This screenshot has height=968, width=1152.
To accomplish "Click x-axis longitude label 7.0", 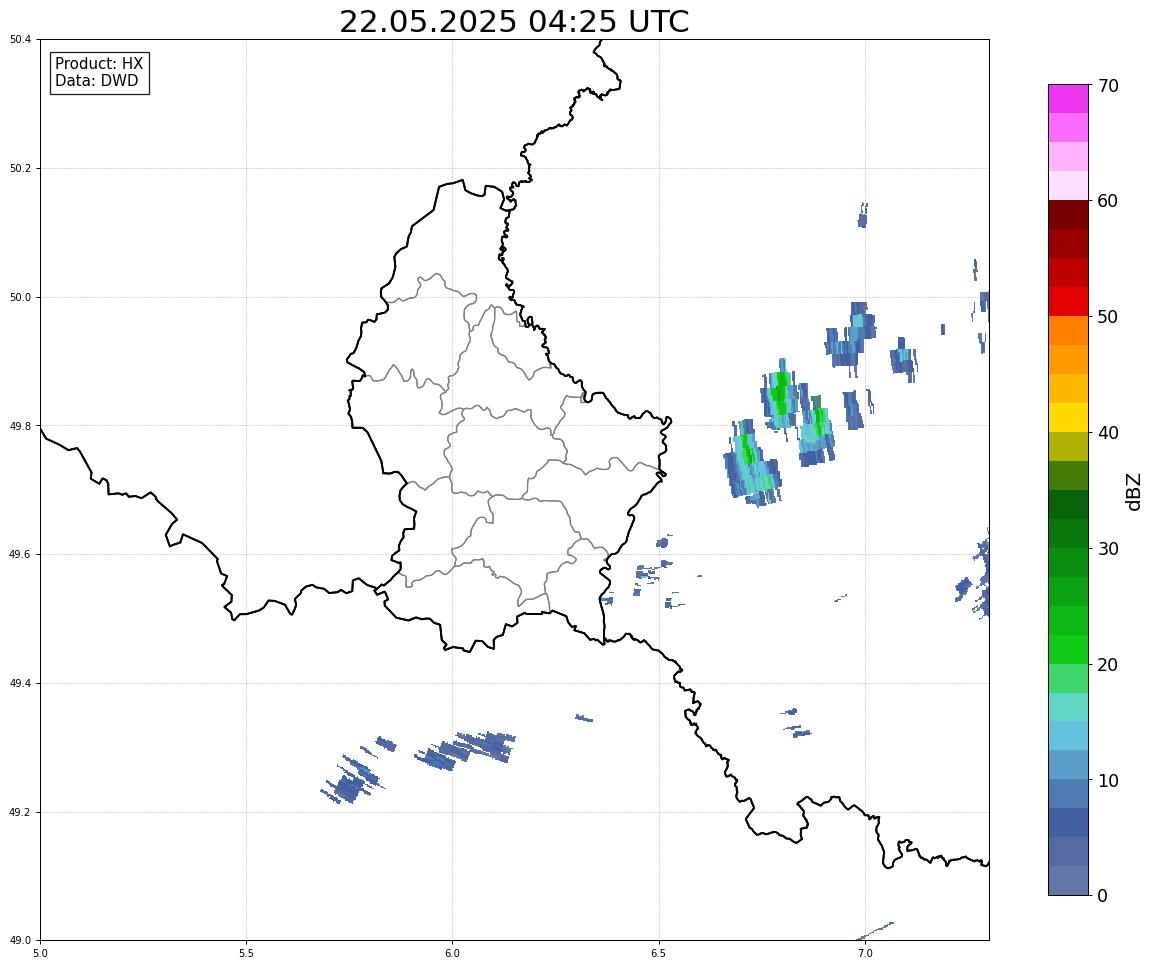I will (865, 953).
